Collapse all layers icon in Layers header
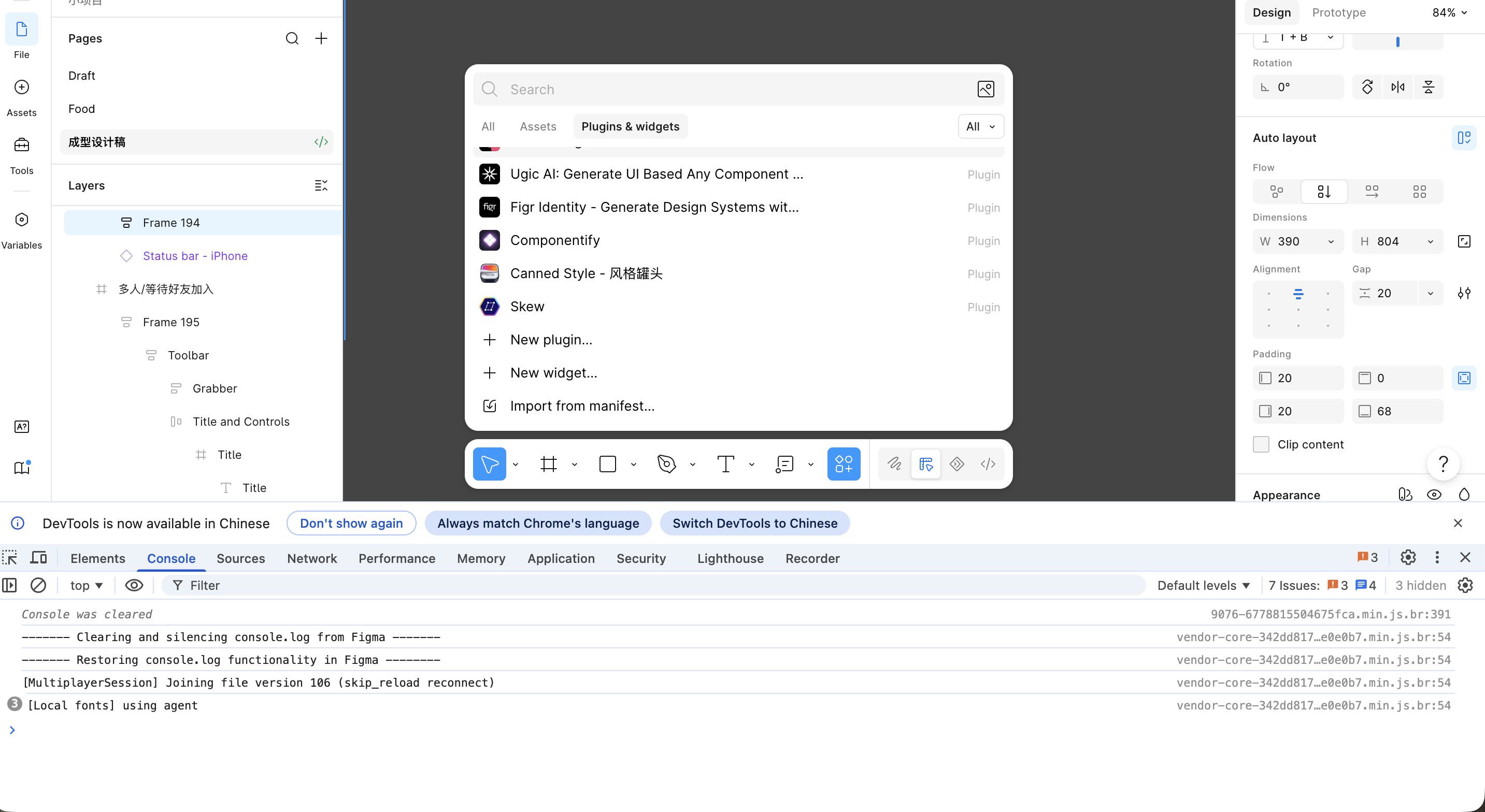 [x=321, y=185]
